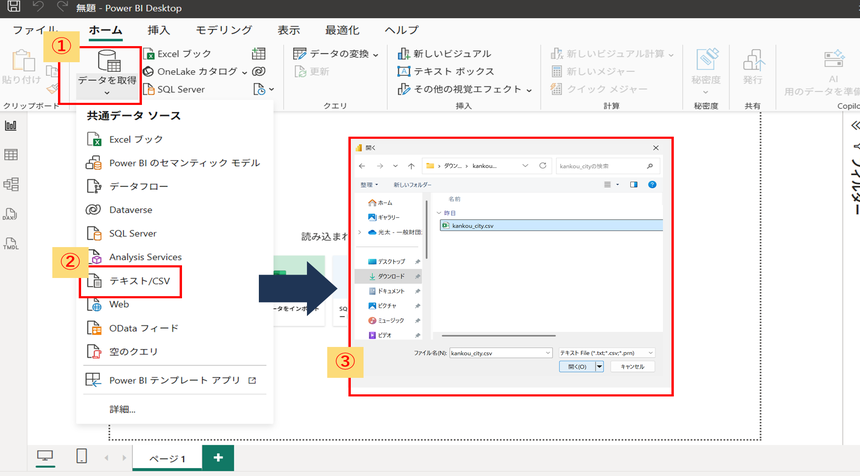Open the データを取得 (Get data) ribbon button
The image size is (860, 476).
(x=107, y=74)
